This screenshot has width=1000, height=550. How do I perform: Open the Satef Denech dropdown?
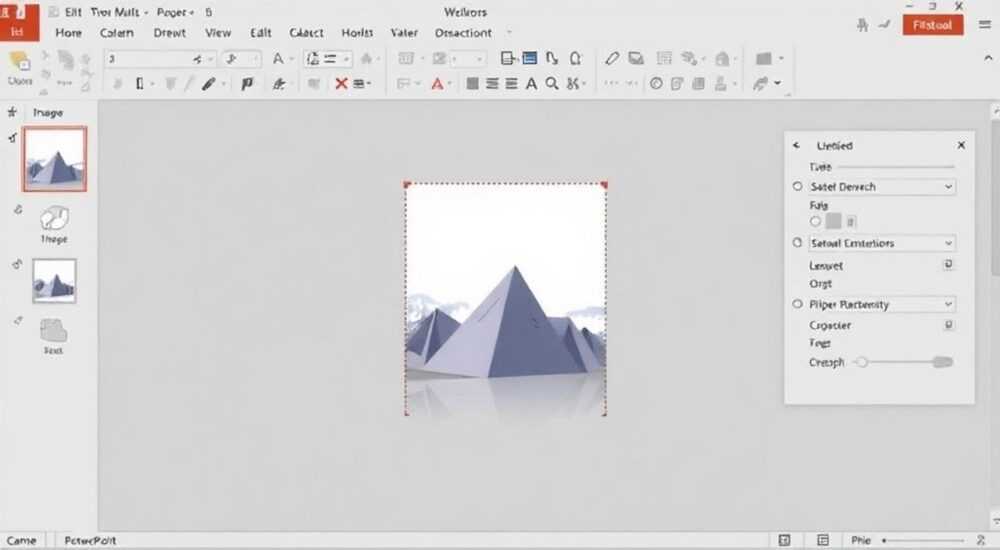(881, 187)
